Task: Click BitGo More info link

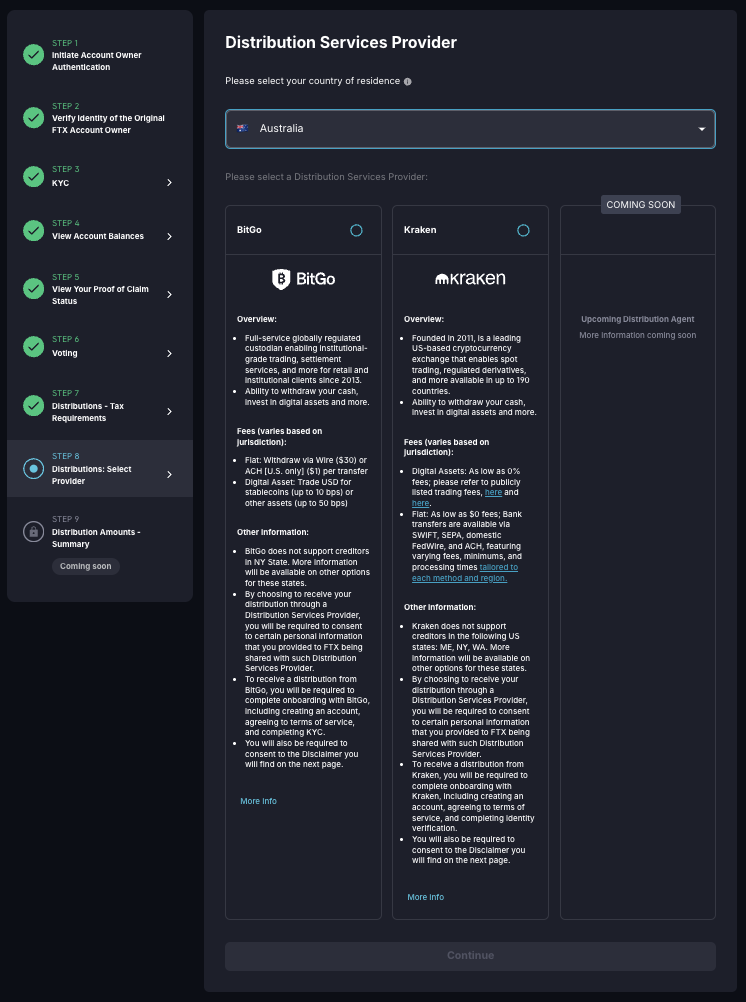Action: point(258,801)
